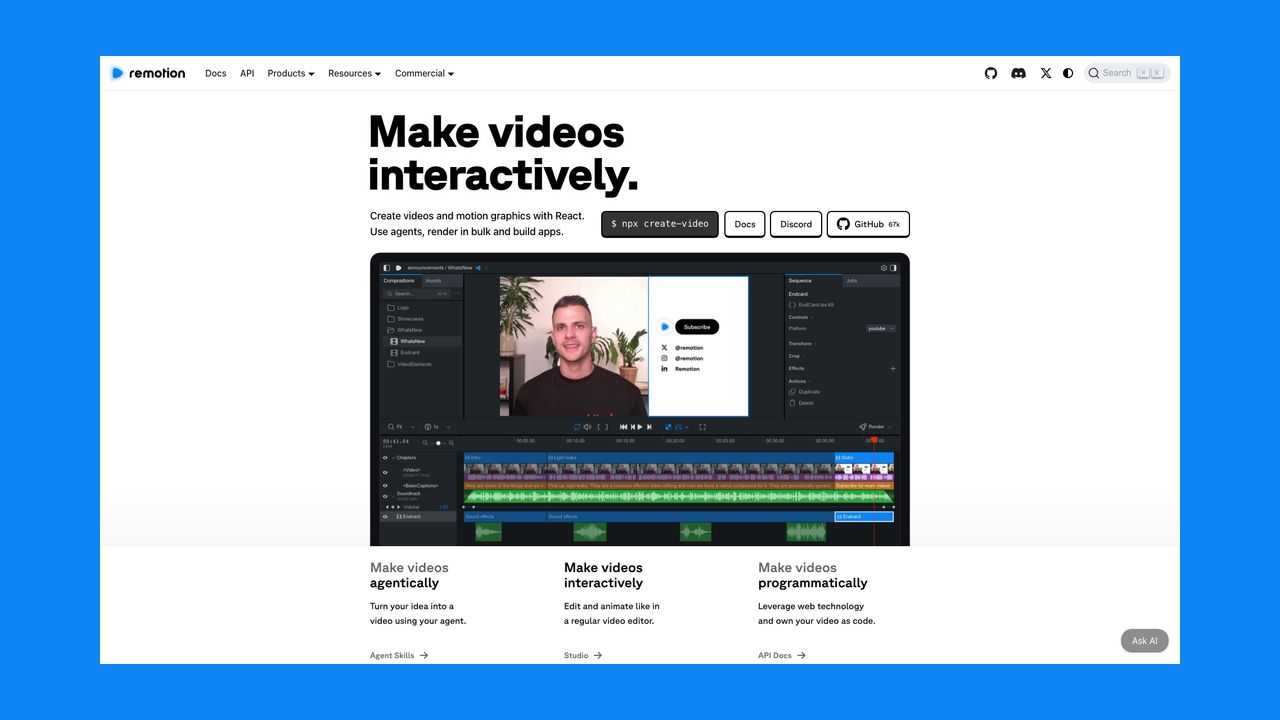Click the Render button in the editor

875,427
